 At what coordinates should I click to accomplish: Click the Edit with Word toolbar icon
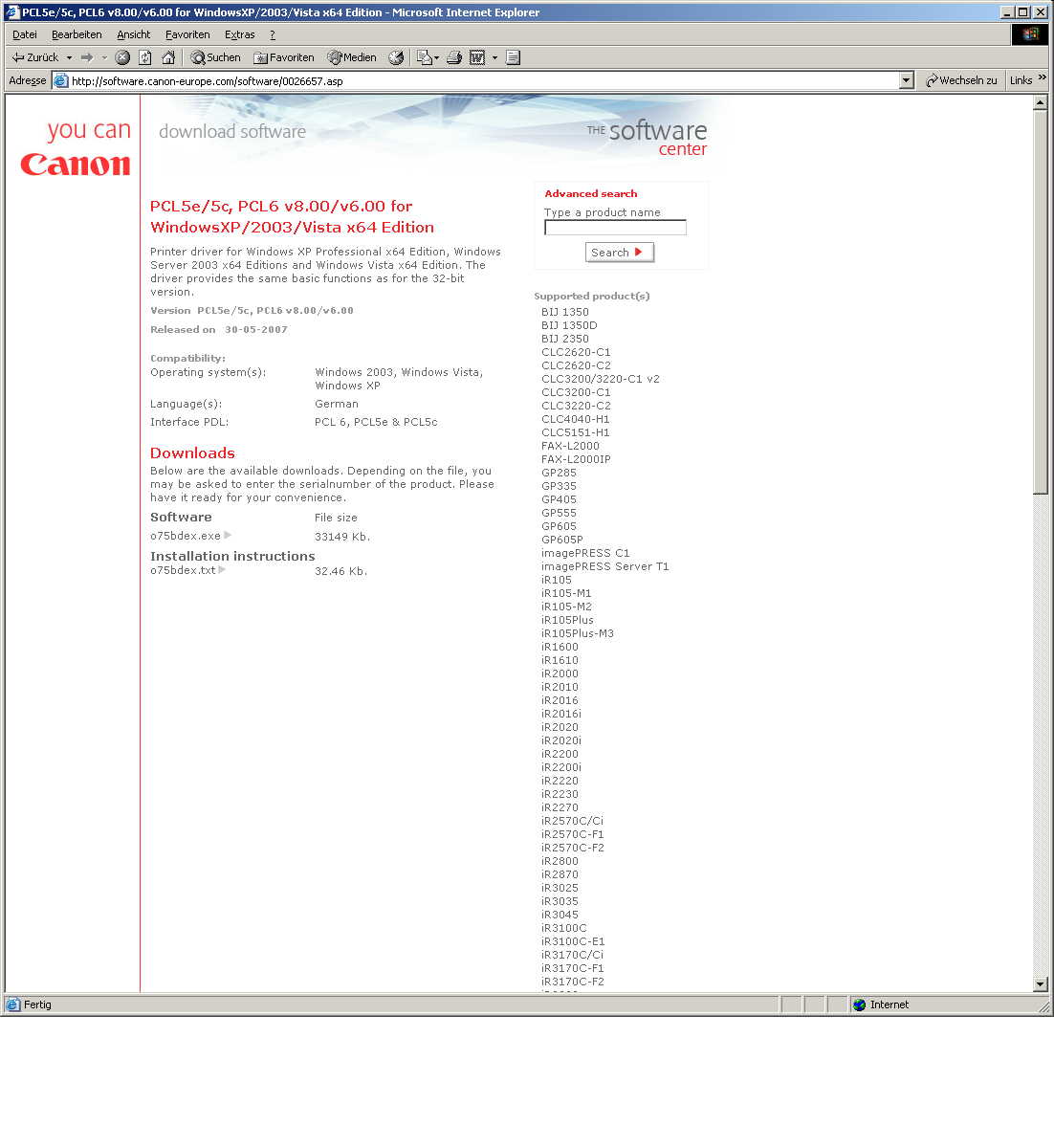coord(477,57)
